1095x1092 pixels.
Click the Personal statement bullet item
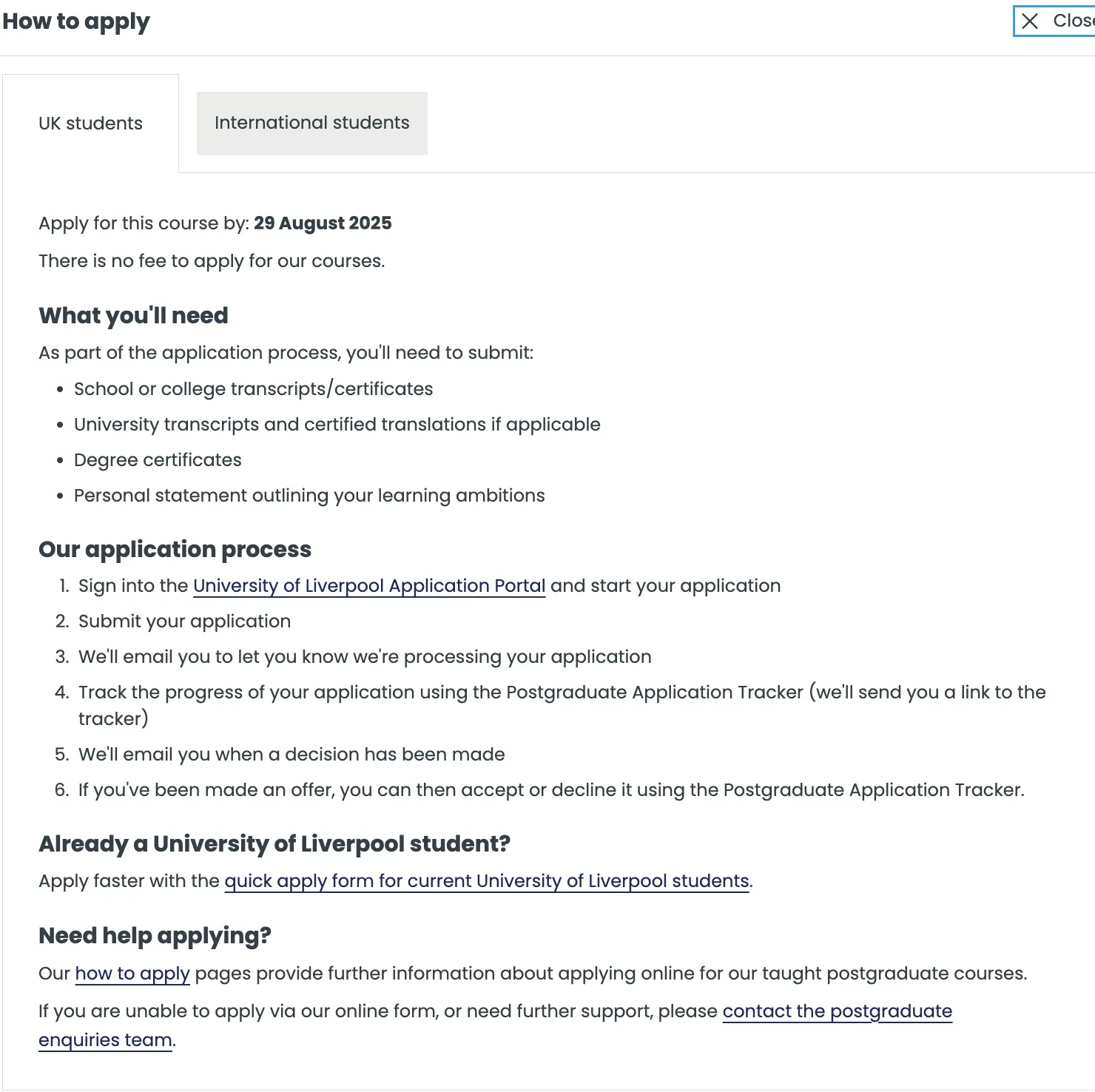(x=309, y=496)
